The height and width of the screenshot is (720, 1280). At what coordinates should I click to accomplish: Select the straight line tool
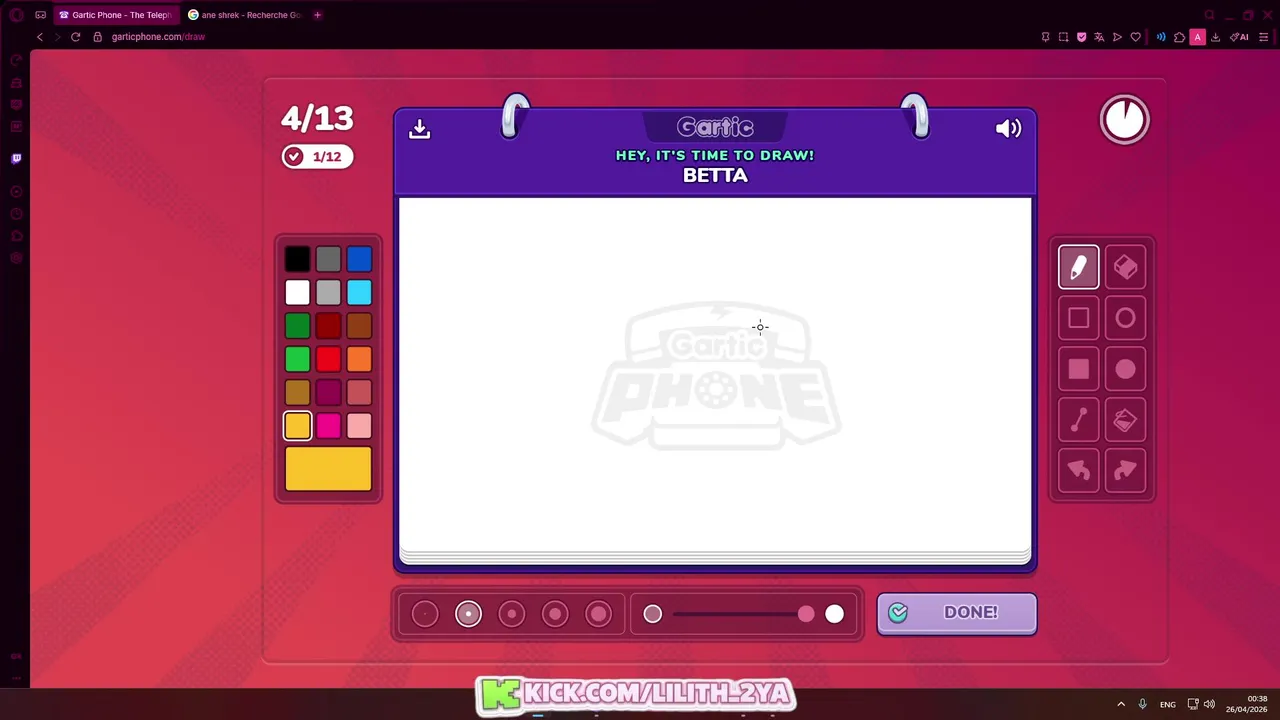pyautogui.click(x=1078, y=420)
